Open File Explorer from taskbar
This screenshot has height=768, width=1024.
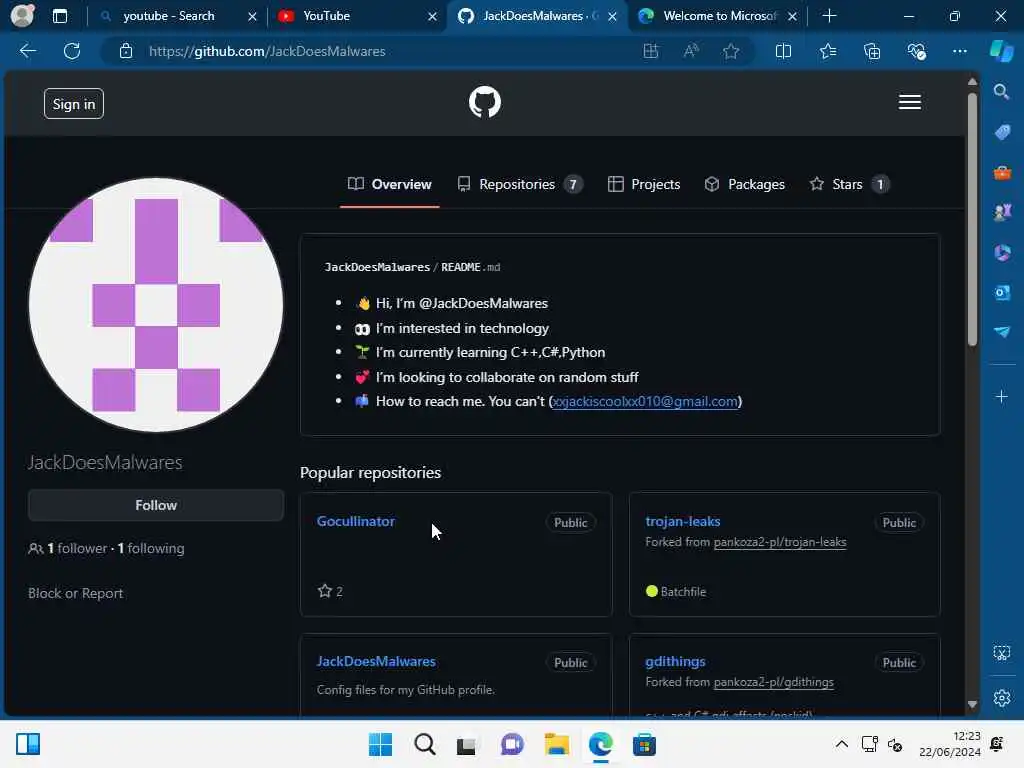pos(556,744)
